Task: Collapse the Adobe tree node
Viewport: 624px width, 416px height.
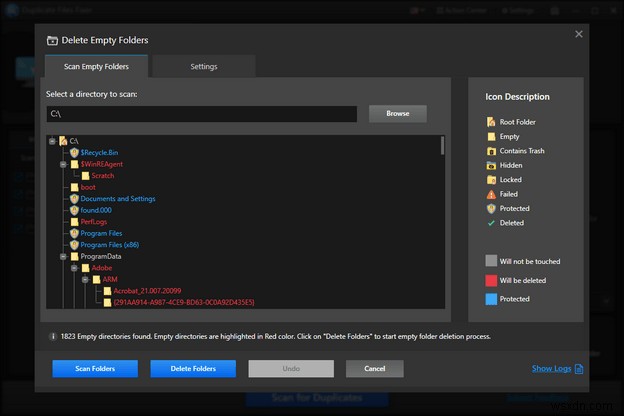Action: click(74, 268)
